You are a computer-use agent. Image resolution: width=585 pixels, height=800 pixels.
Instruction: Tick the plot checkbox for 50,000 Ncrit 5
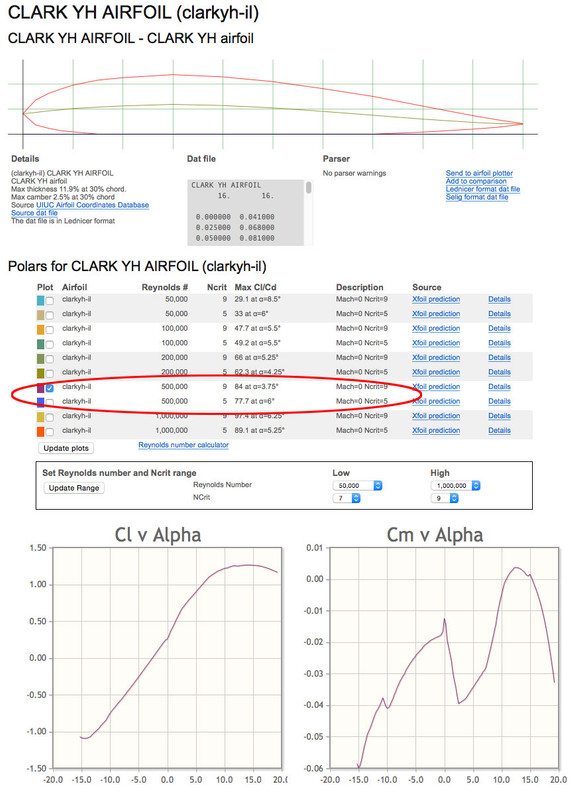pyautogui.click(x=49, y=315)
